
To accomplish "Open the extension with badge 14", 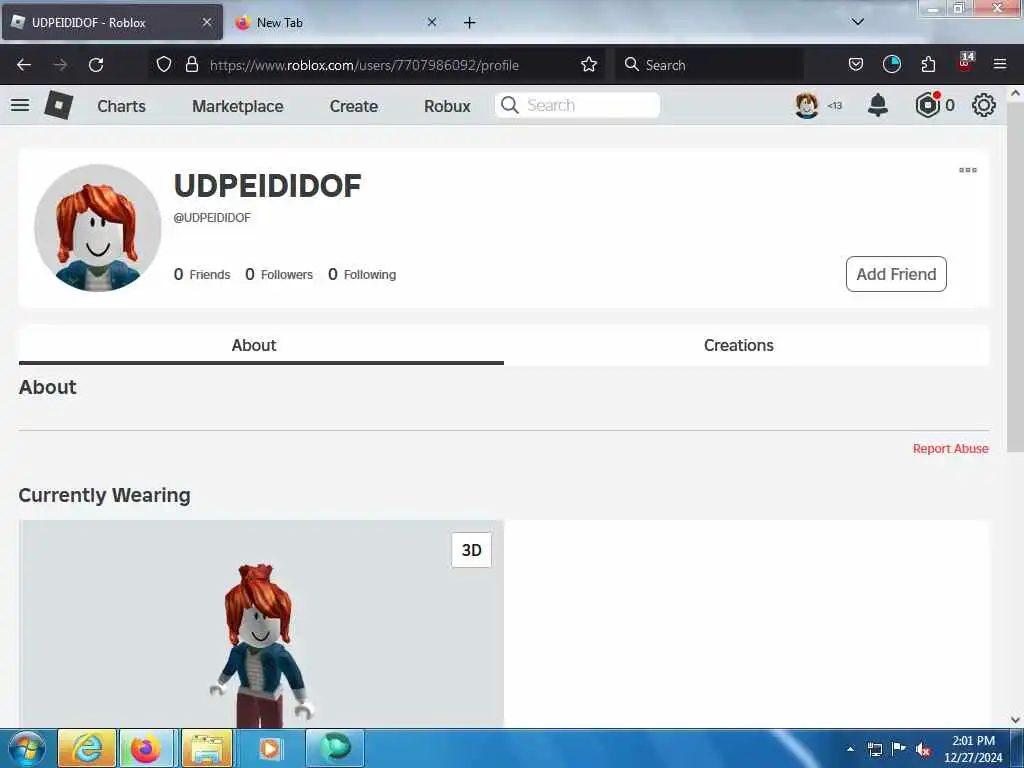I will [x=965, y=63].
